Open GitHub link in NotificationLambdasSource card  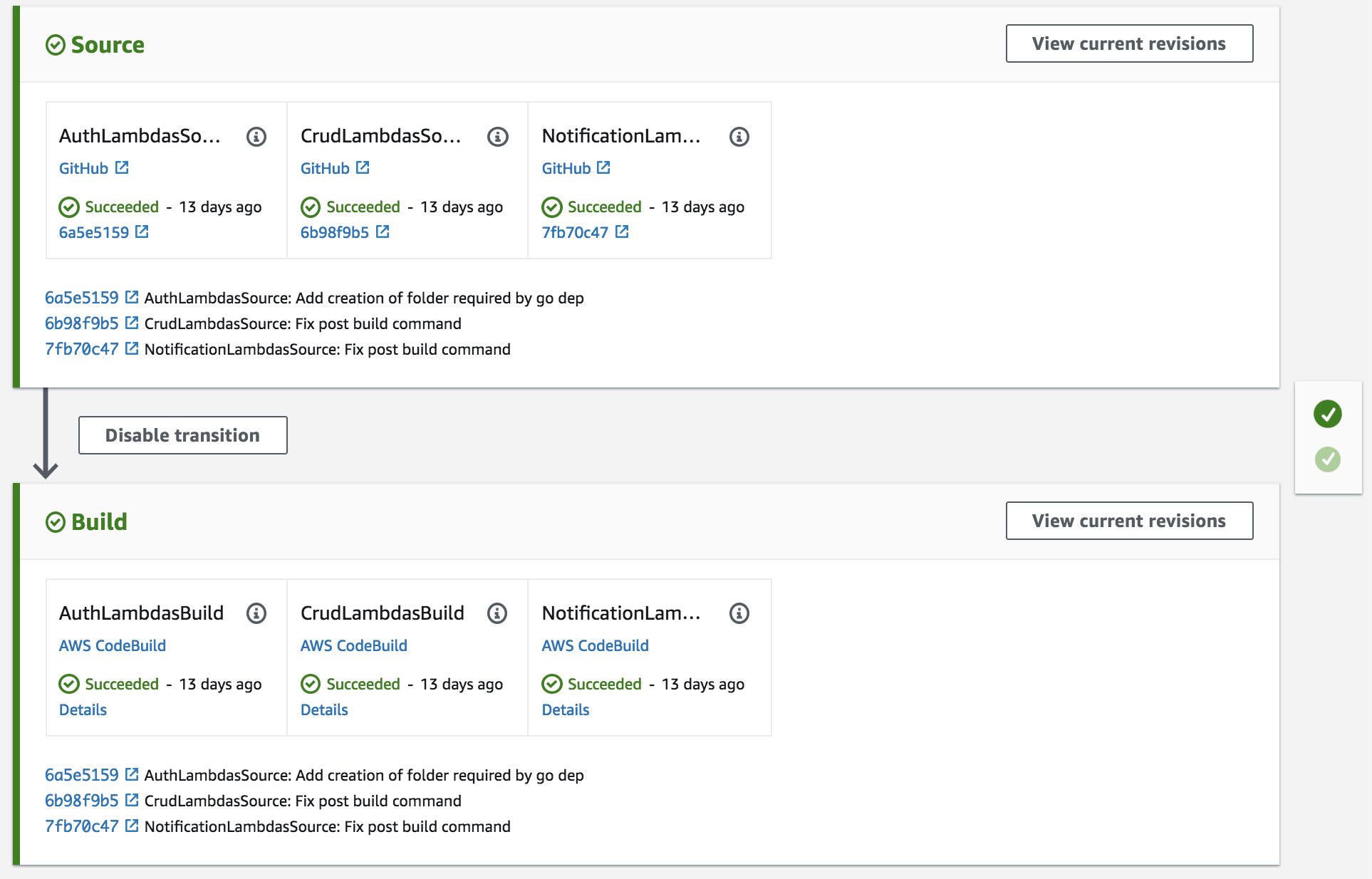tap(566, 169)
